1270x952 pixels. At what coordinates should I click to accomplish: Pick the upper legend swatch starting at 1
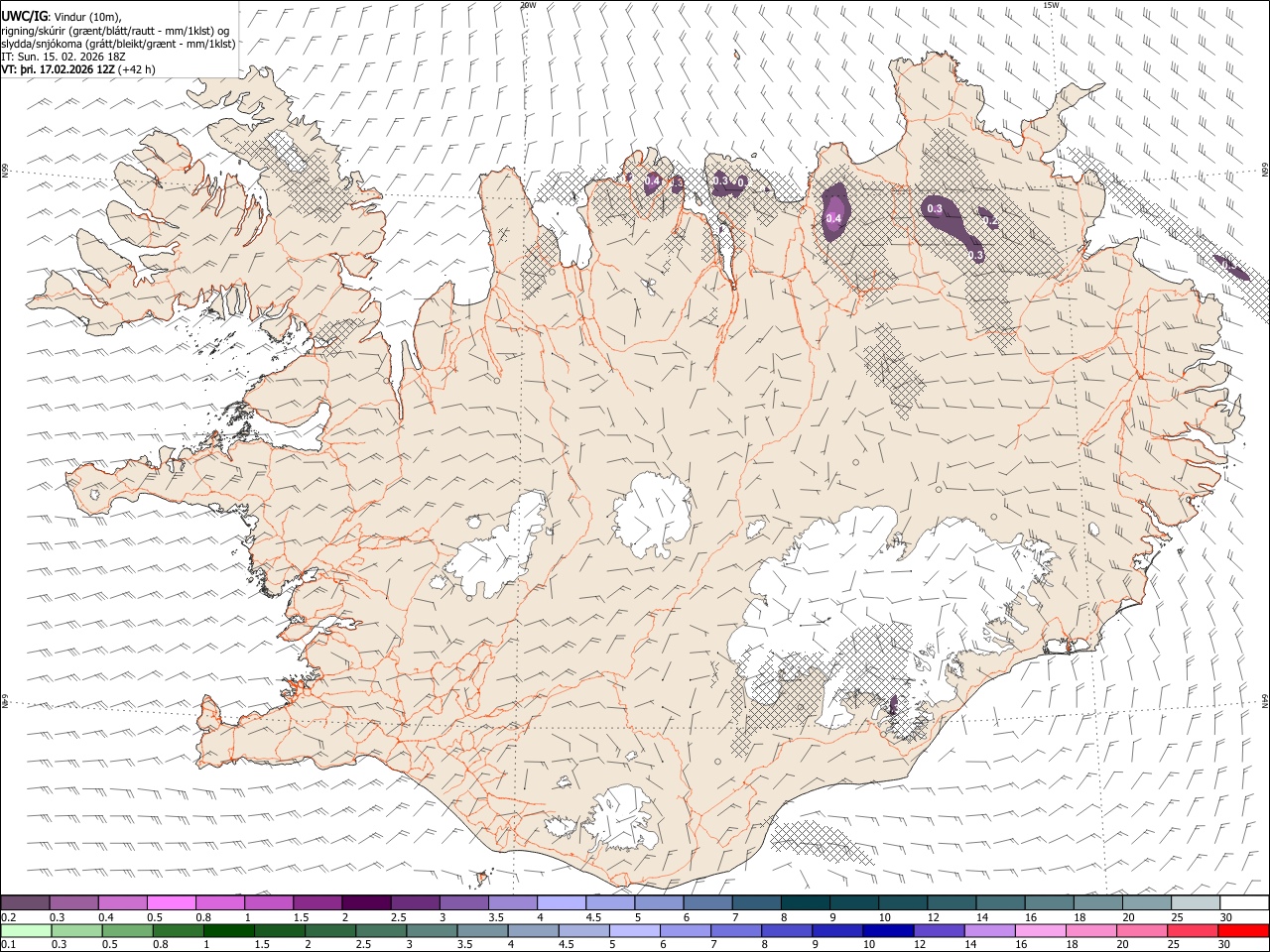coord(268,902)
